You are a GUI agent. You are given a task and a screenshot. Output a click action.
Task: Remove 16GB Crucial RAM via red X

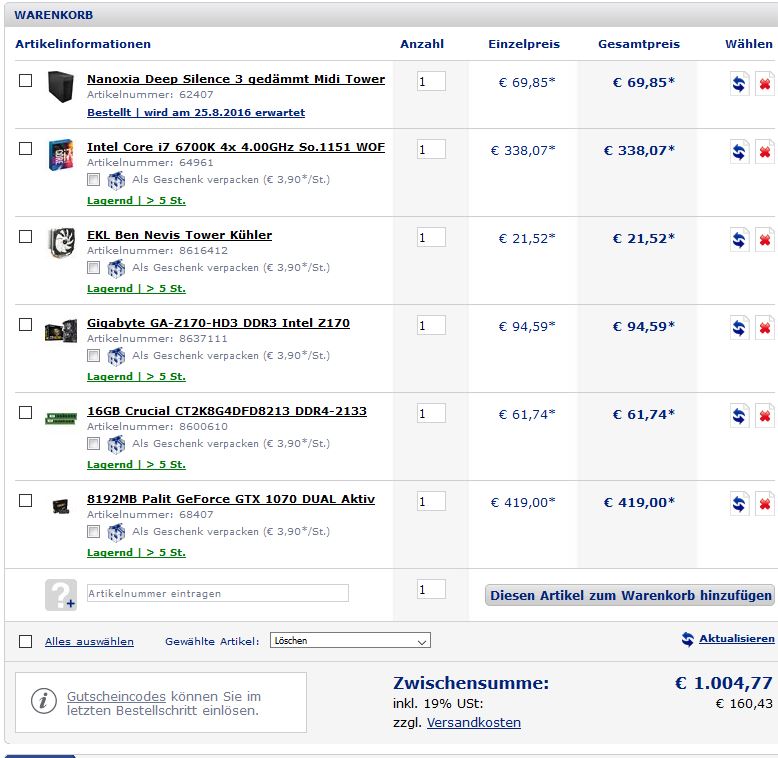(765, 415)
